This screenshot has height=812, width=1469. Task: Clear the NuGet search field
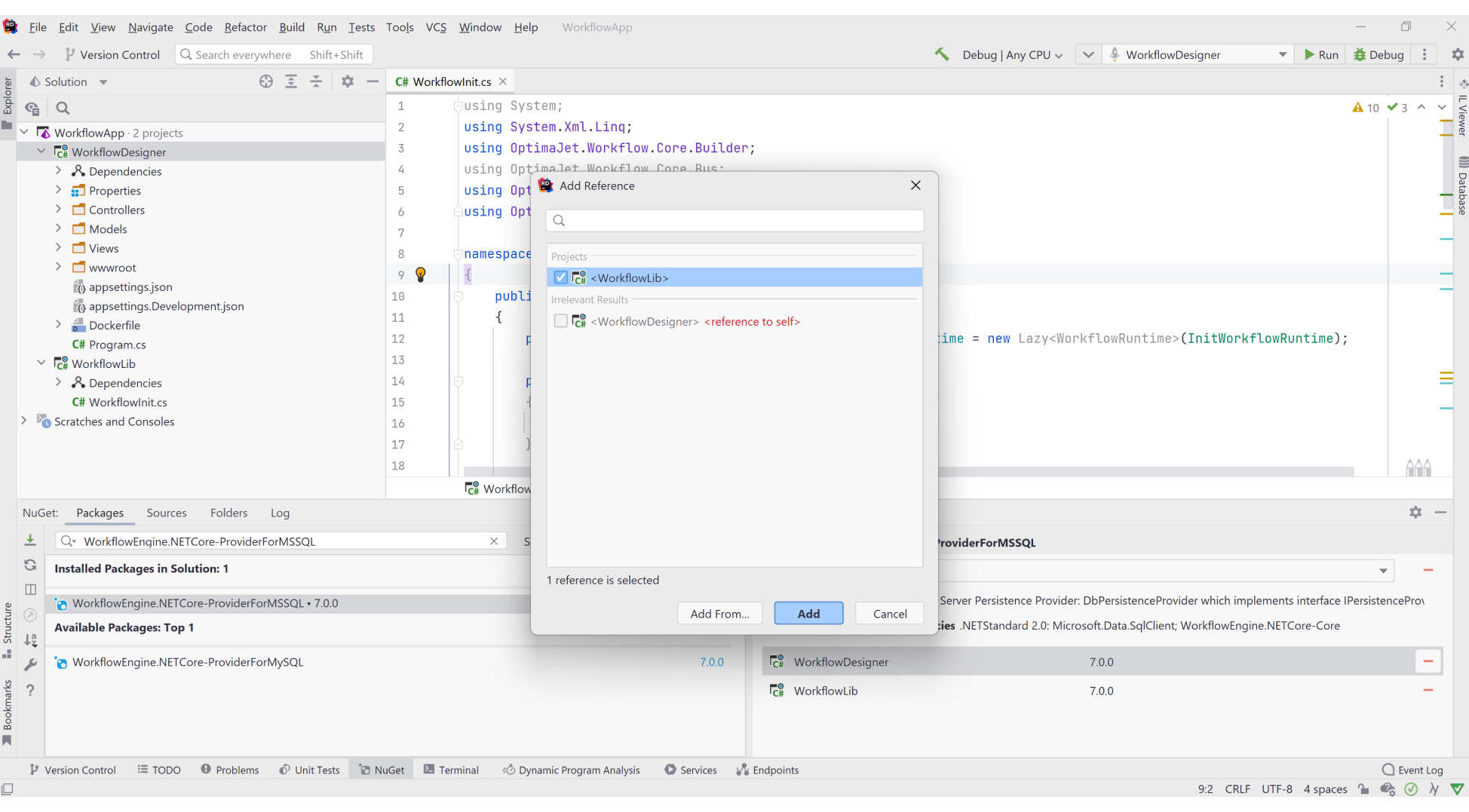pos(494,541)
